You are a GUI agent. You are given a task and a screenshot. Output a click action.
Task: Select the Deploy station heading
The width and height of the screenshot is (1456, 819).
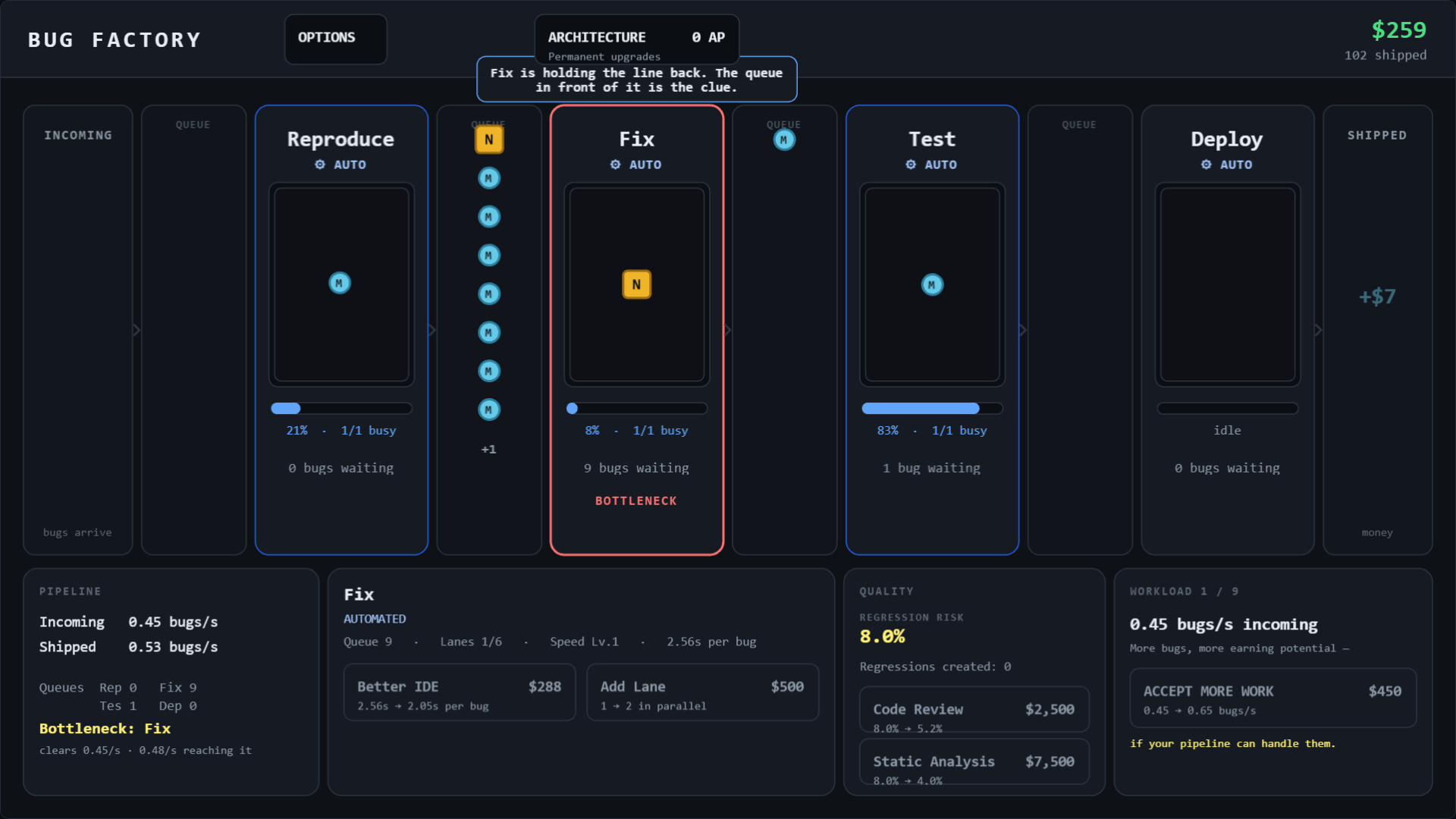1226,139
